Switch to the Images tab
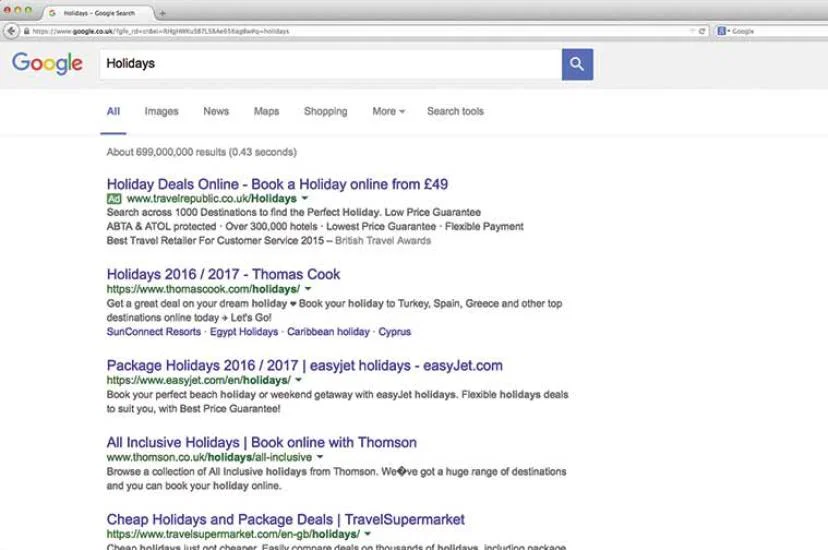 coord(161,111)
